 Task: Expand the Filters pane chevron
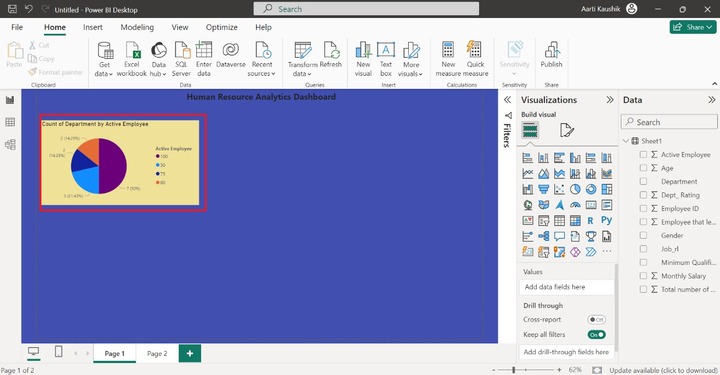click(507, 100)
